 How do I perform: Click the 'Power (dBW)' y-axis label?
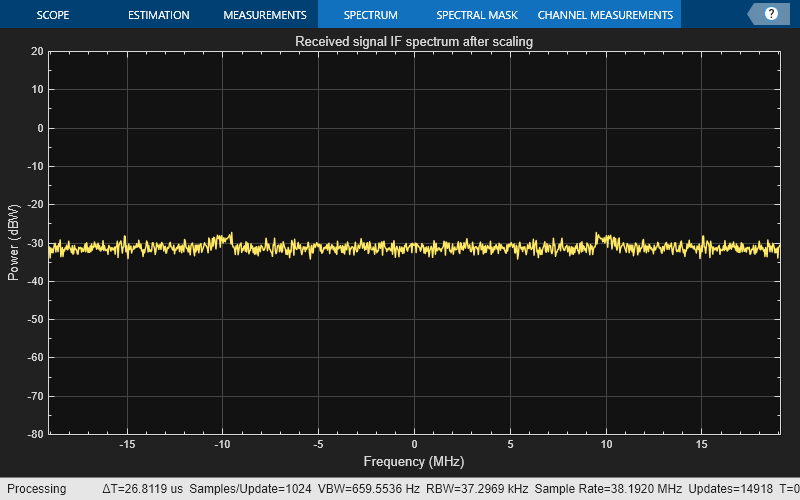point(13,242)
